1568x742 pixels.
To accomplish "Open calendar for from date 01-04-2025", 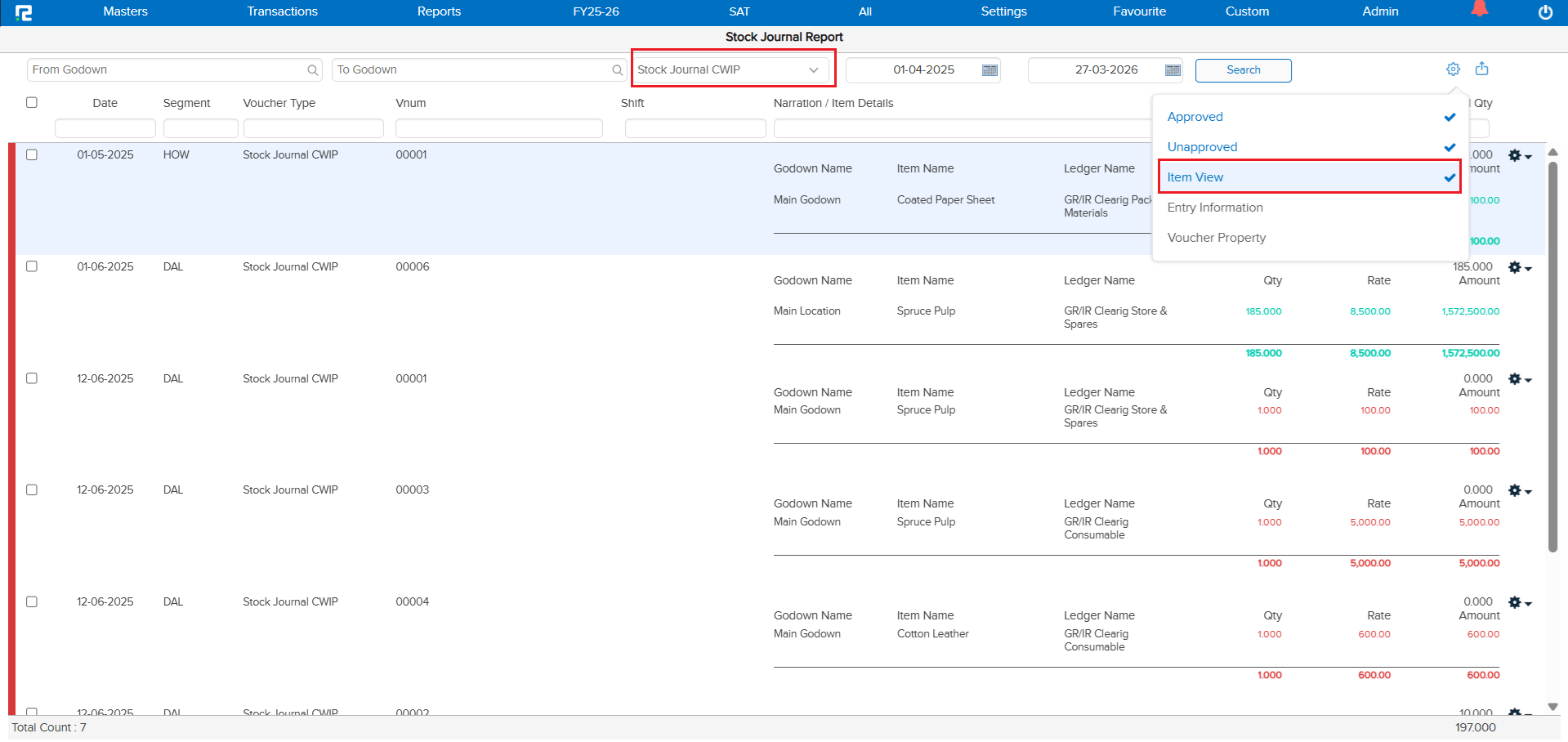I will tap(989, 70).
